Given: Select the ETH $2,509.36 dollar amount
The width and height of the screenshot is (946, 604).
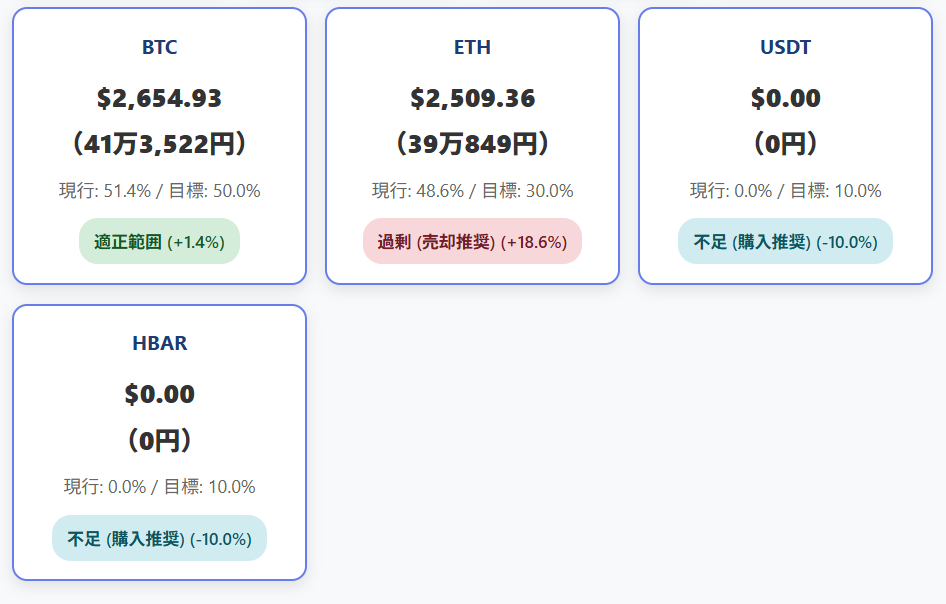Looking at the screenshot, I should (x=472, y=98).
